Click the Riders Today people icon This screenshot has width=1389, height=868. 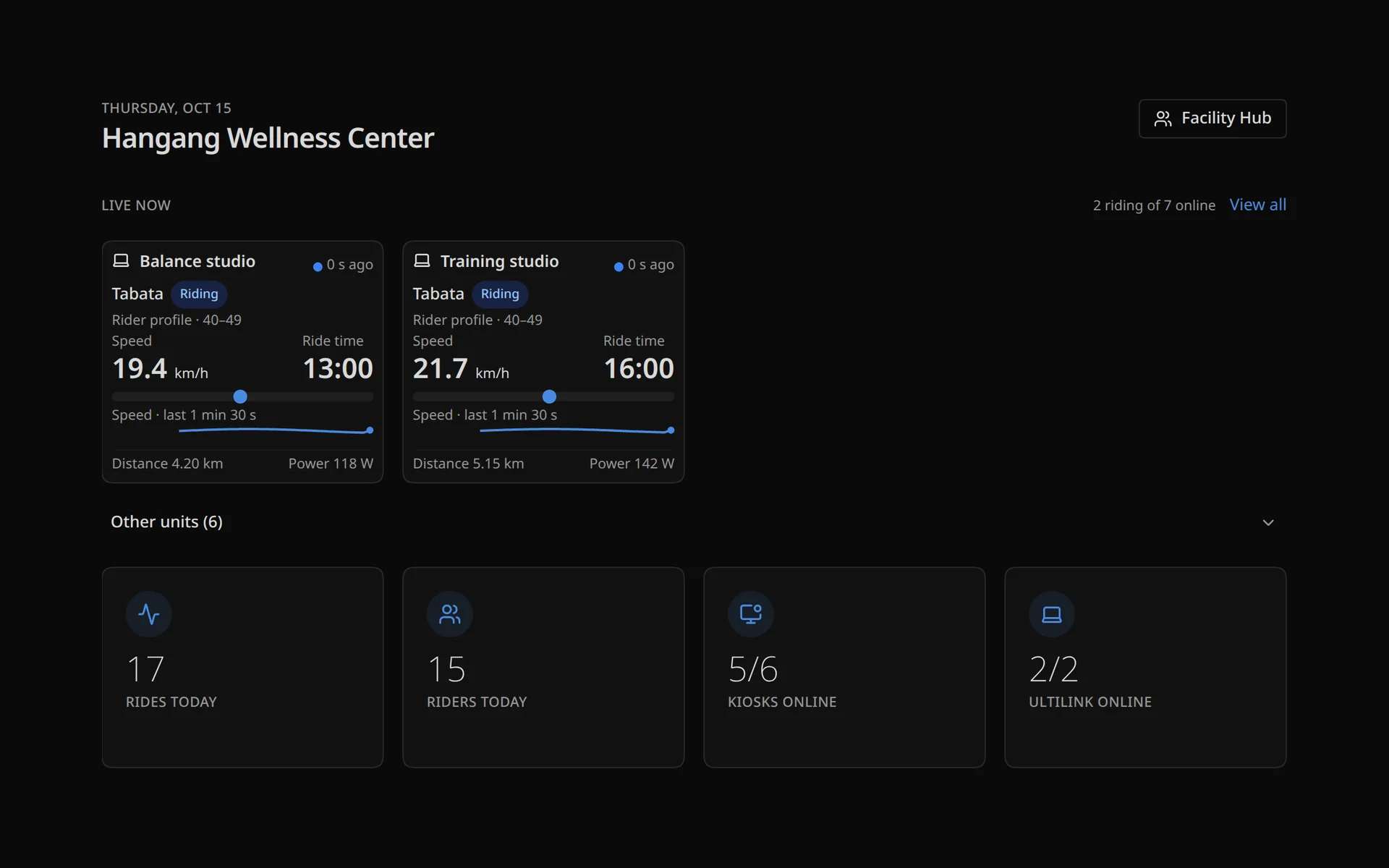point(450,614)
